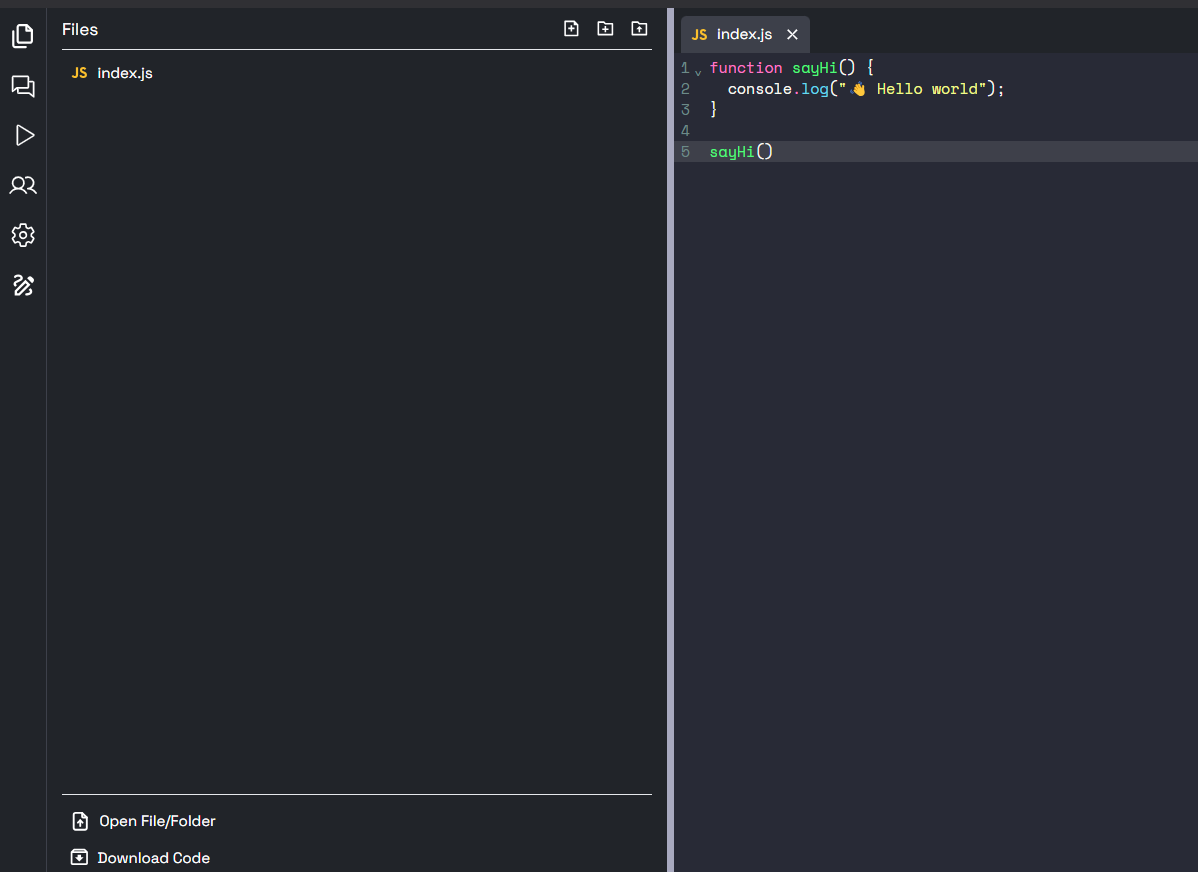Open the Chats panel from sidebar
The width and height of the screenshot is (1198, 872).
point(23,86)
